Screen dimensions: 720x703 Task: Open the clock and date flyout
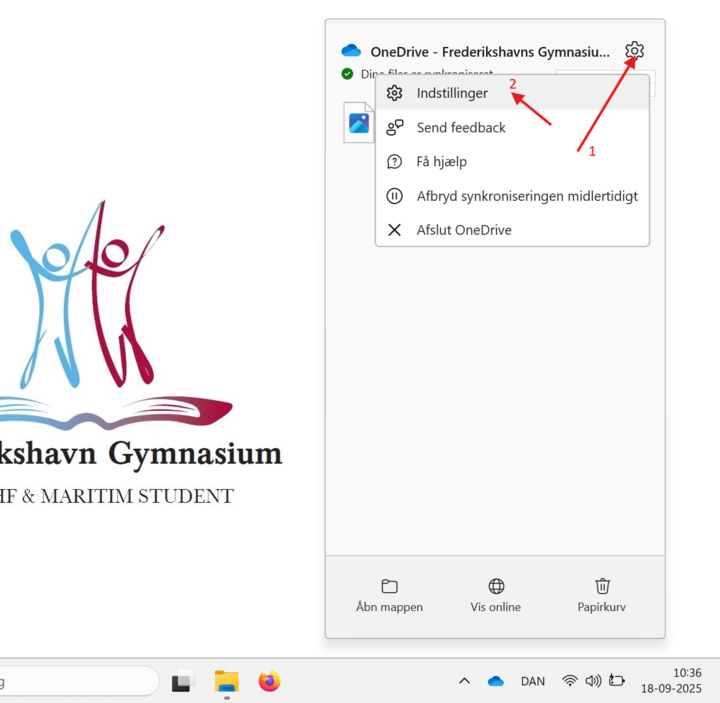(686, 681)
